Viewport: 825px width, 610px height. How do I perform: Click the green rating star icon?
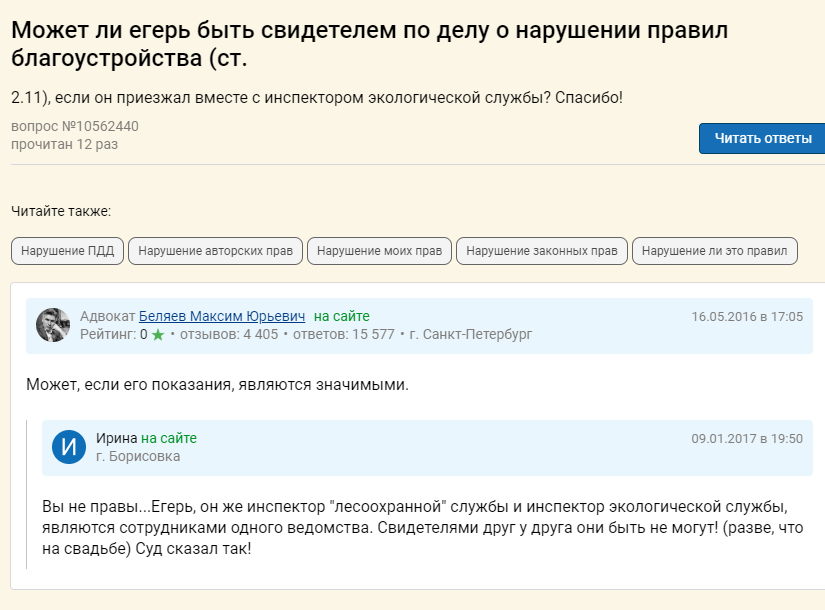point(158,334)
